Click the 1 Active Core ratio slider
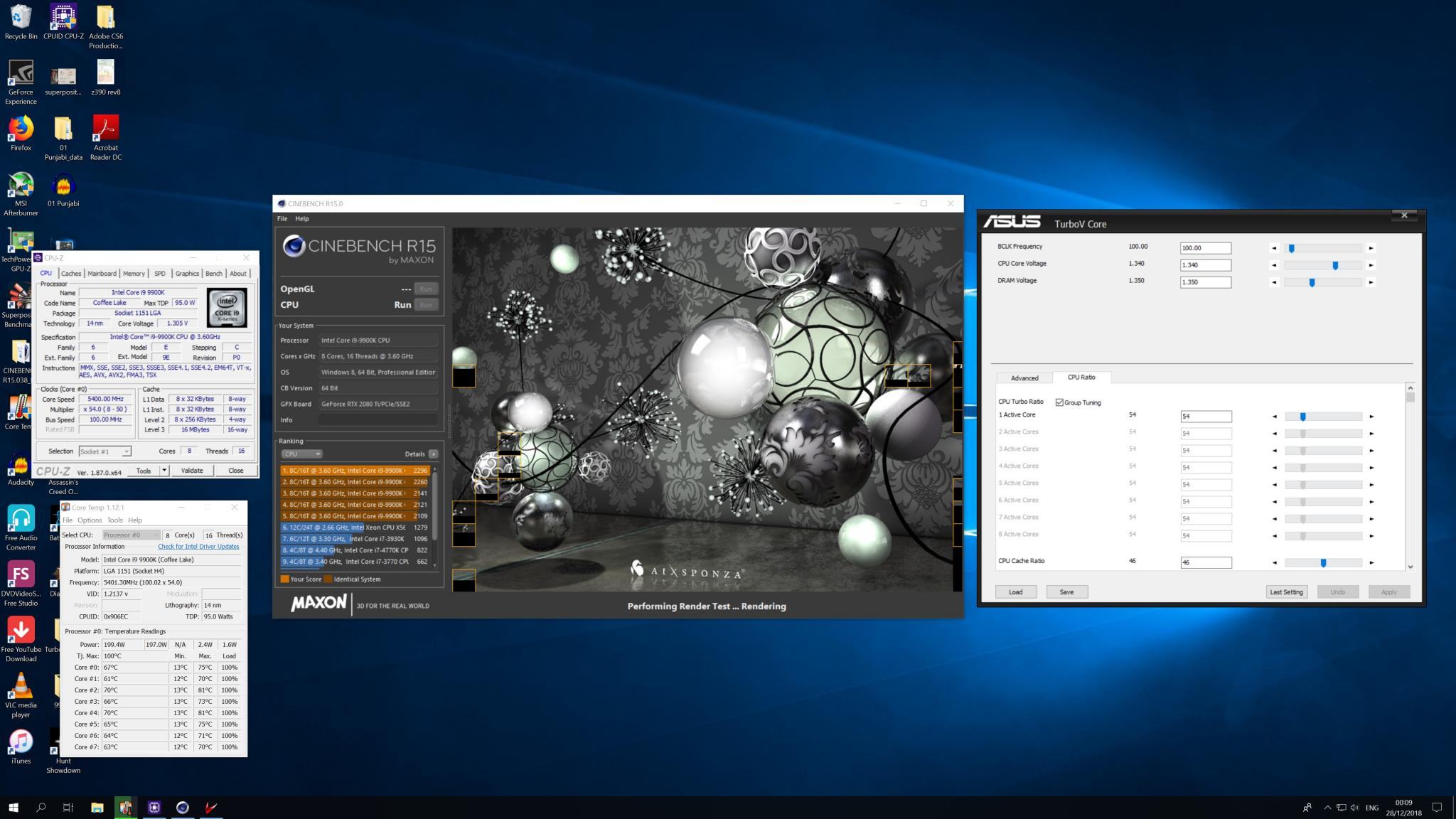This screenshot has width=1456, height=819. pos(1323,417)
